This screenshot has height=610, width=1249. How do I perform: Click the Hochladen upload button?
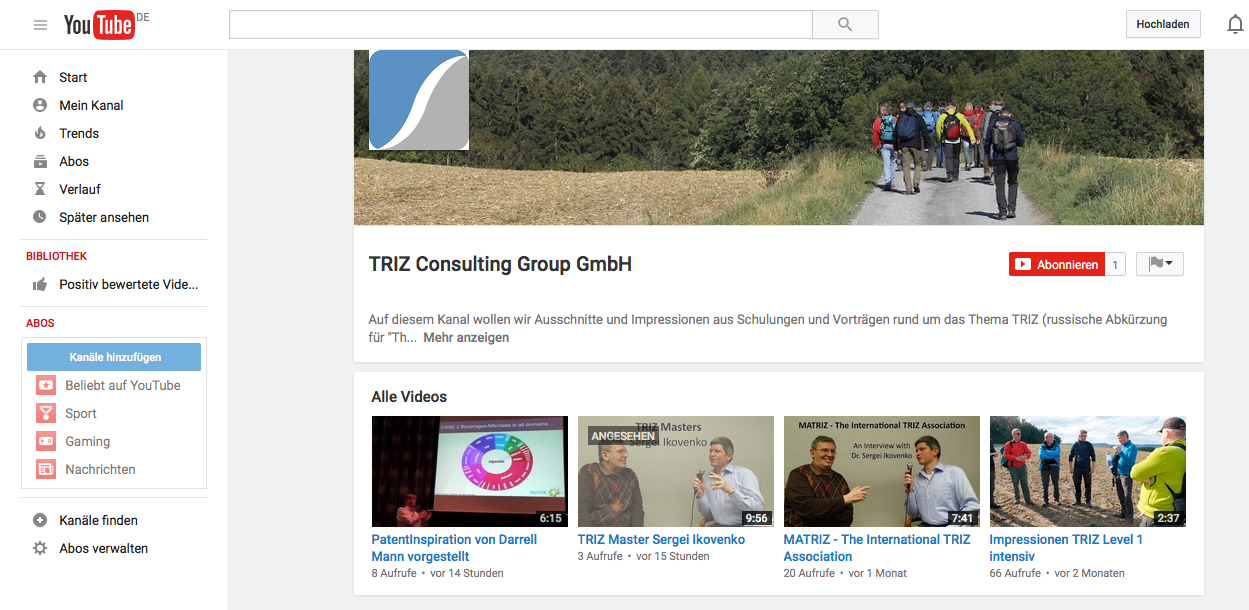[x=1163, y=25]
